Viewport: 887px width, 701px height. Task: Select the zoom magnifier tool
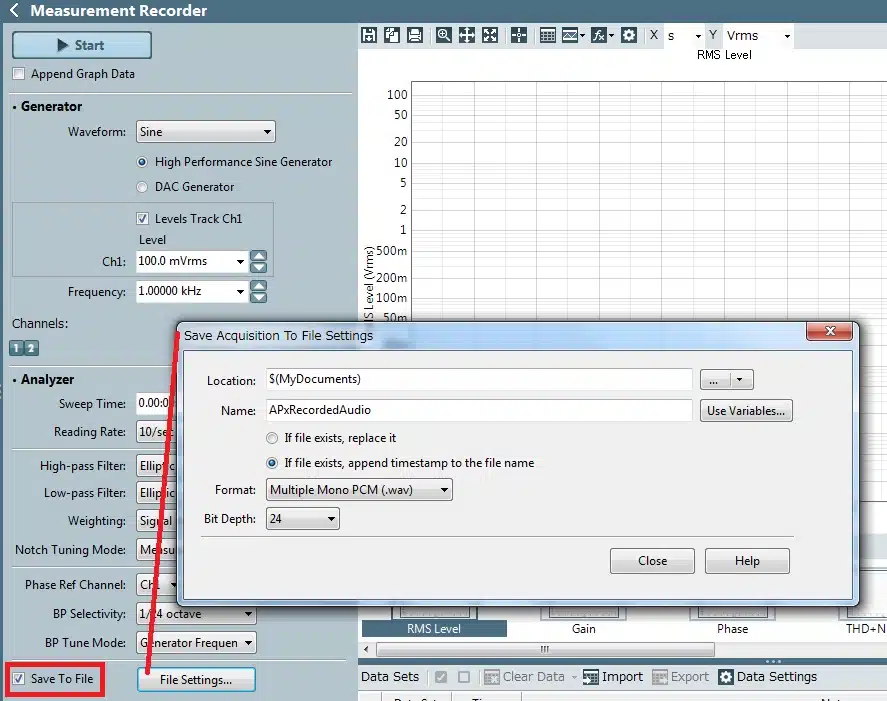click(443, 35)
